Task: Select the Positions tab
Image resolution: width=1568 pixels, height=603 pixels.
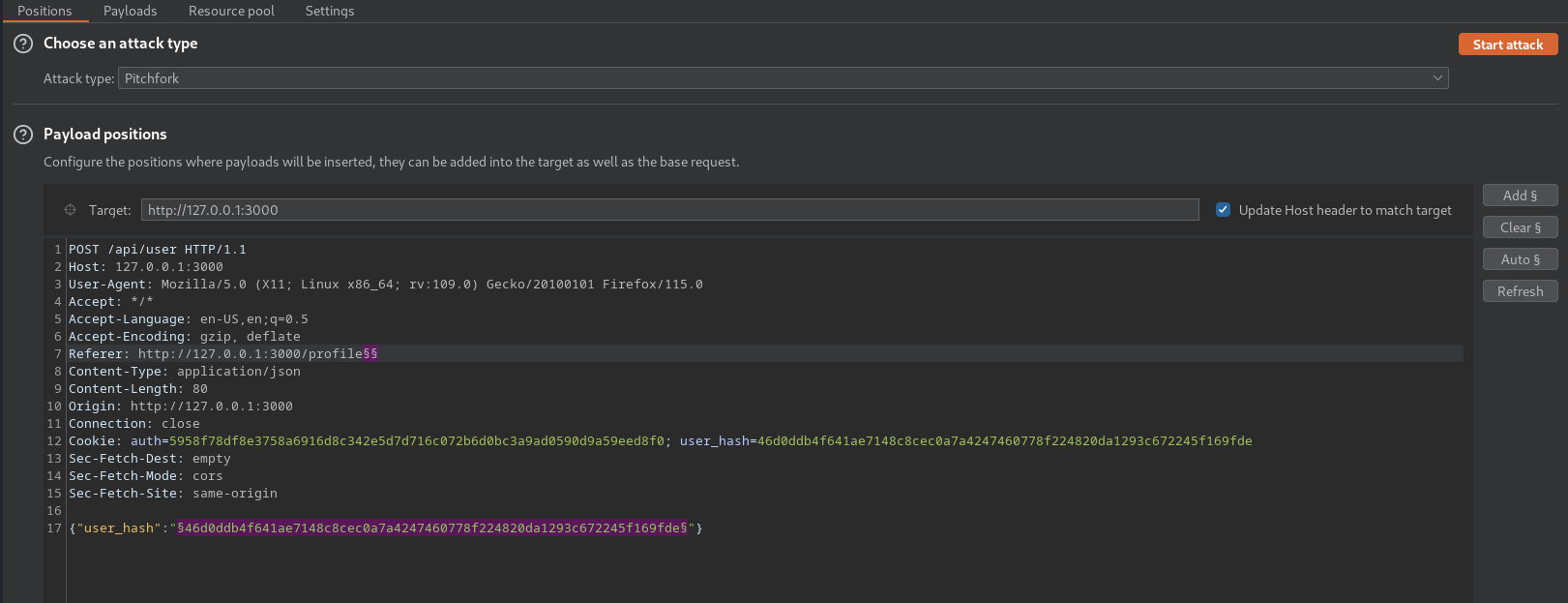Action: pos(44,11)
